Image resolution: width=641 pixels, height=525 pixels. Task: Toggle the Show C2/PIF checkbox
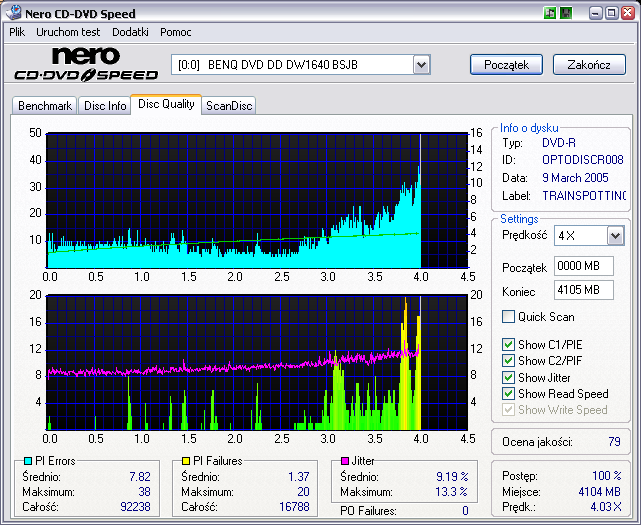[508, 361]
